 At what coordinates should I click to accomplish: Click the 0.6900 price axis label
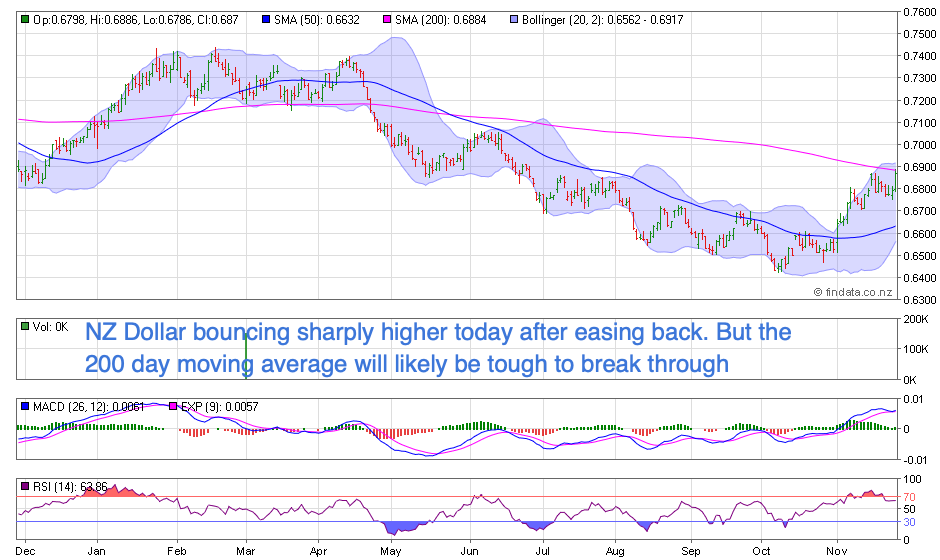(x=920, y=167)
